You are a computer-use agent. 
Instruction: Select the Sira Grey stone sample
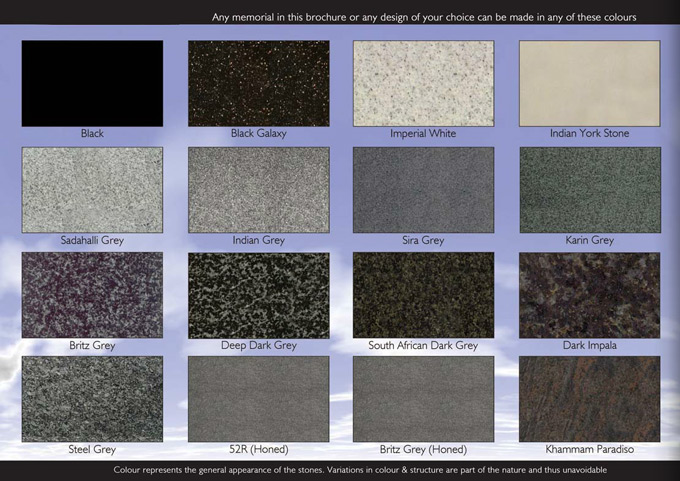click(423, 190)
